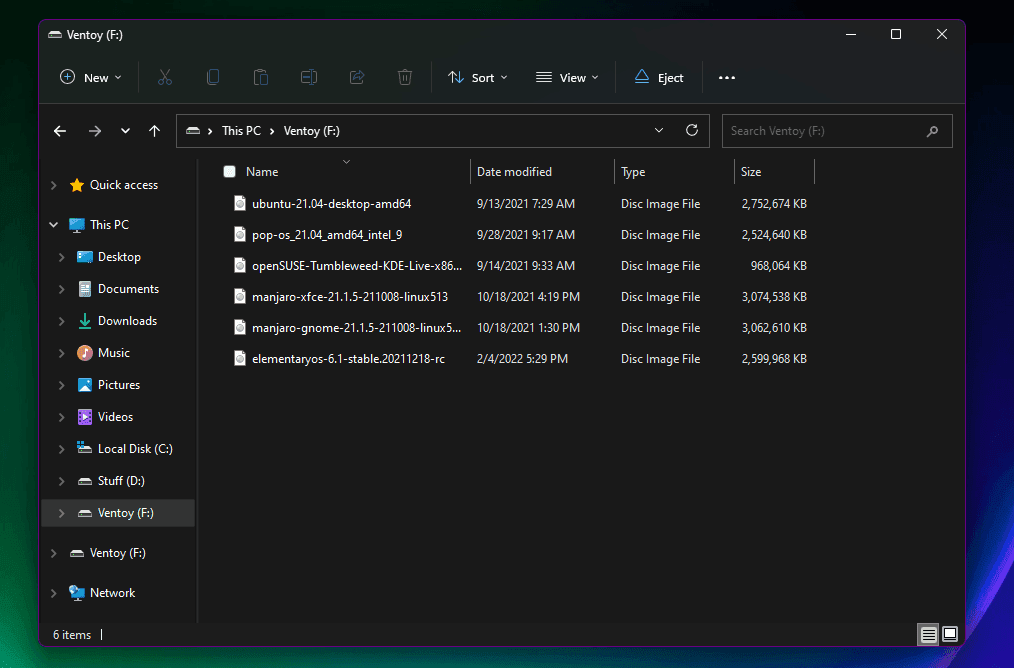Click the Paste clipboard icon
This screenshot has height=668, width=1014.
(261, 77)
